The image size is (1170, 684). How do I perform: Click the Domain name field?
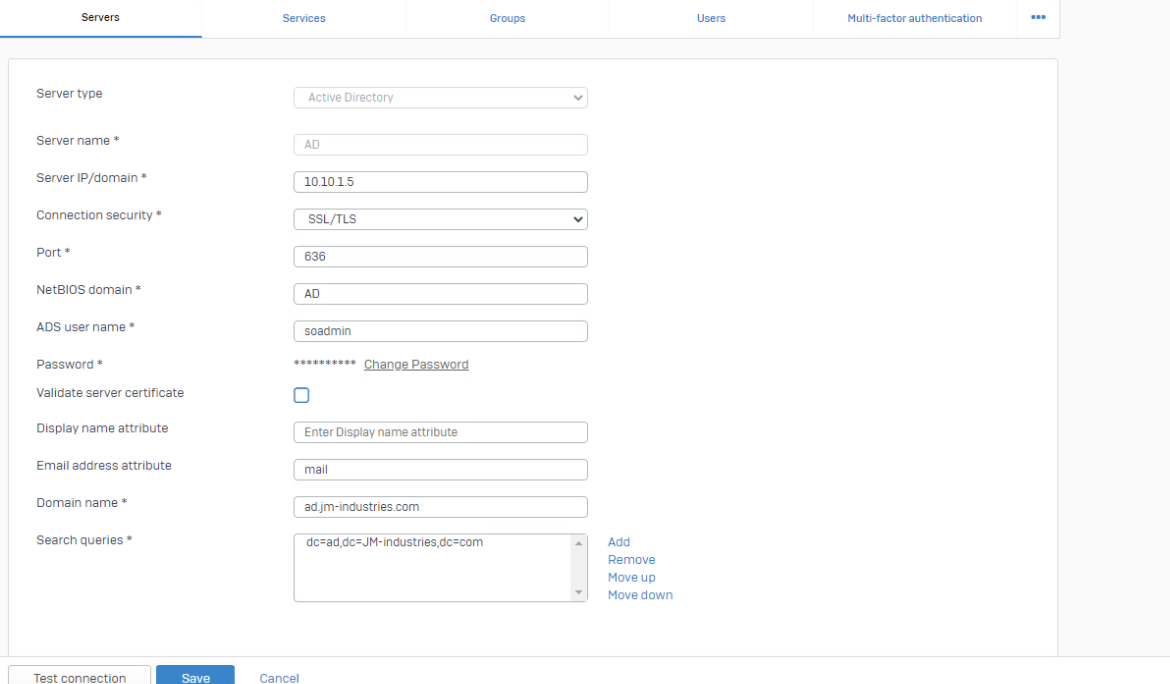coord(440,507)
